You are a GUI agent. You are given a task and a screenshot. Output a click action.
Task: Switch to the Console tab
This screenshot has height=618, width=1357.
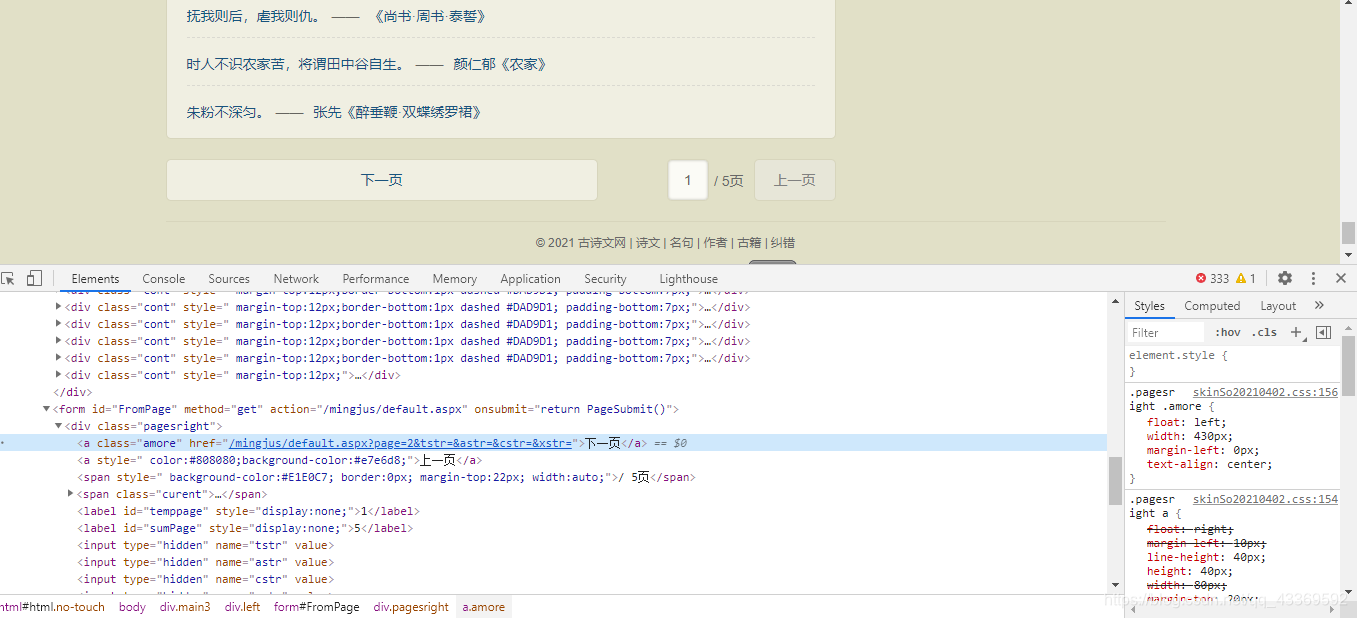point(164,279)
